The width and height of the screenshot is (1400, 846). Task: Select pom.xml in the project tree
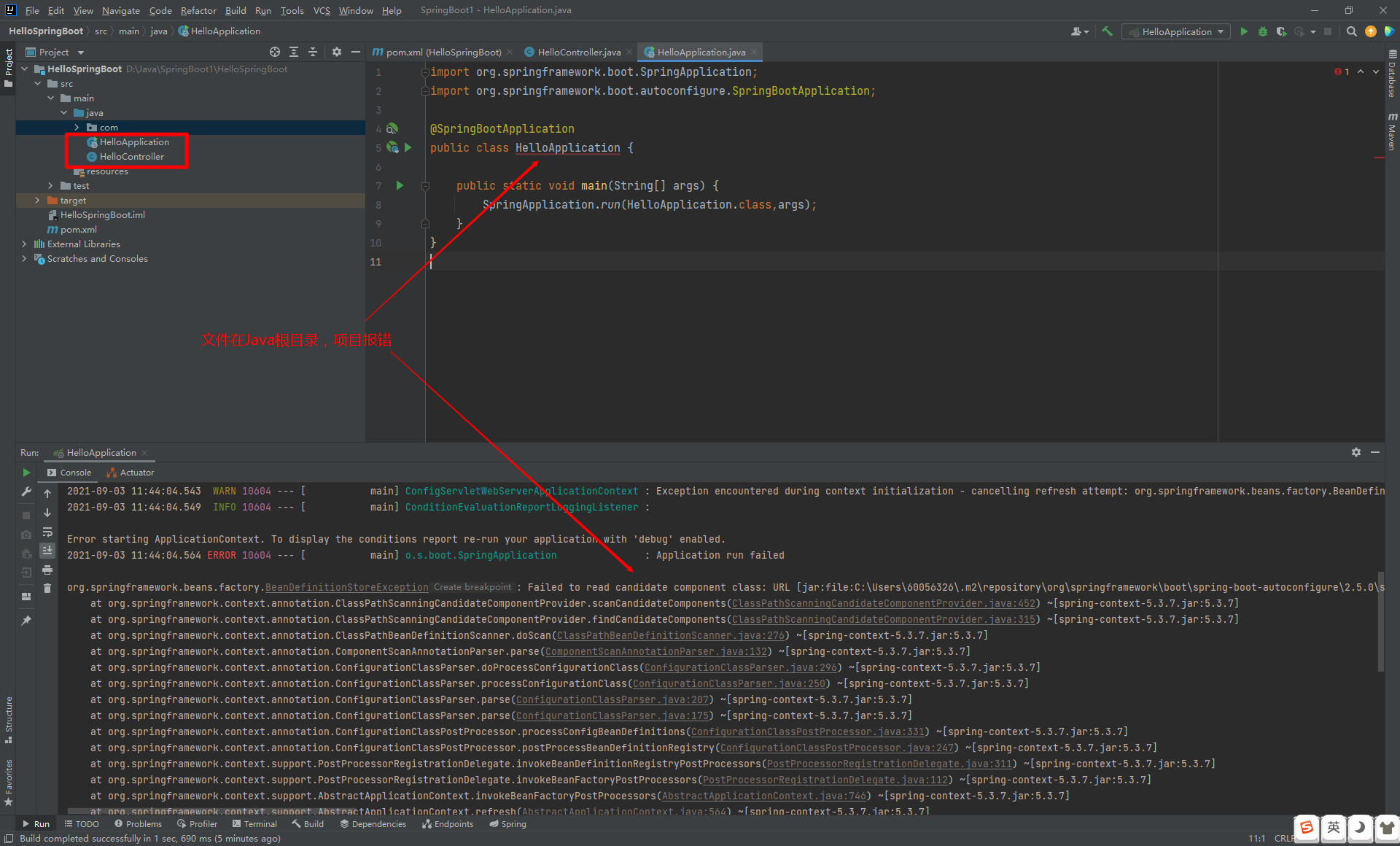(x=78, y=230)
